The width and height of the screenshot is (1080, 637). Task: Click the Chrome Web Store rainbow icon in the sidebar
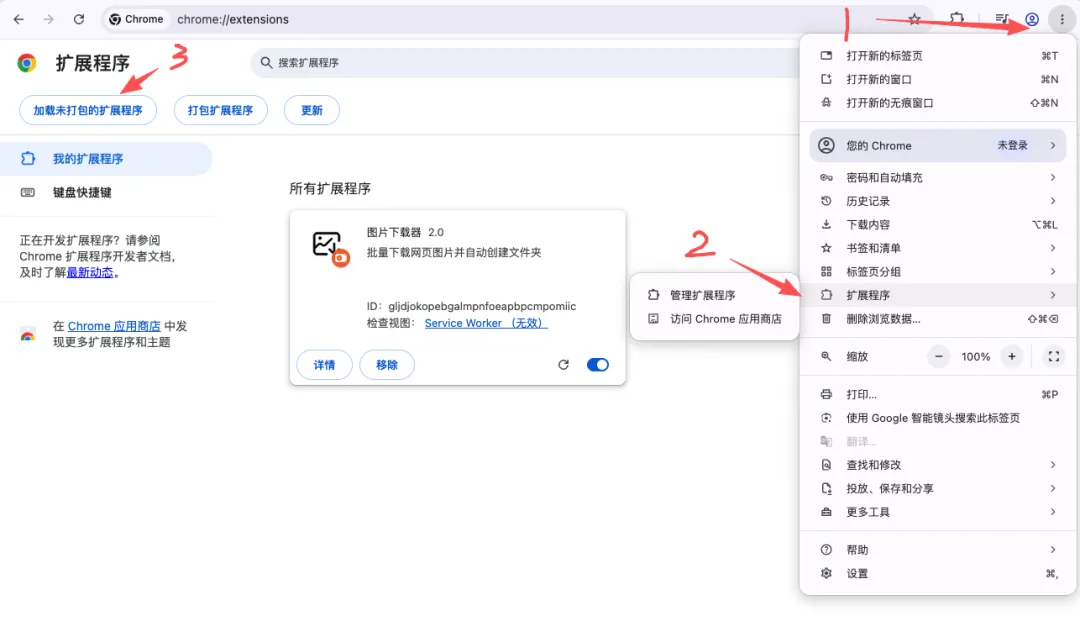(28, 335)
